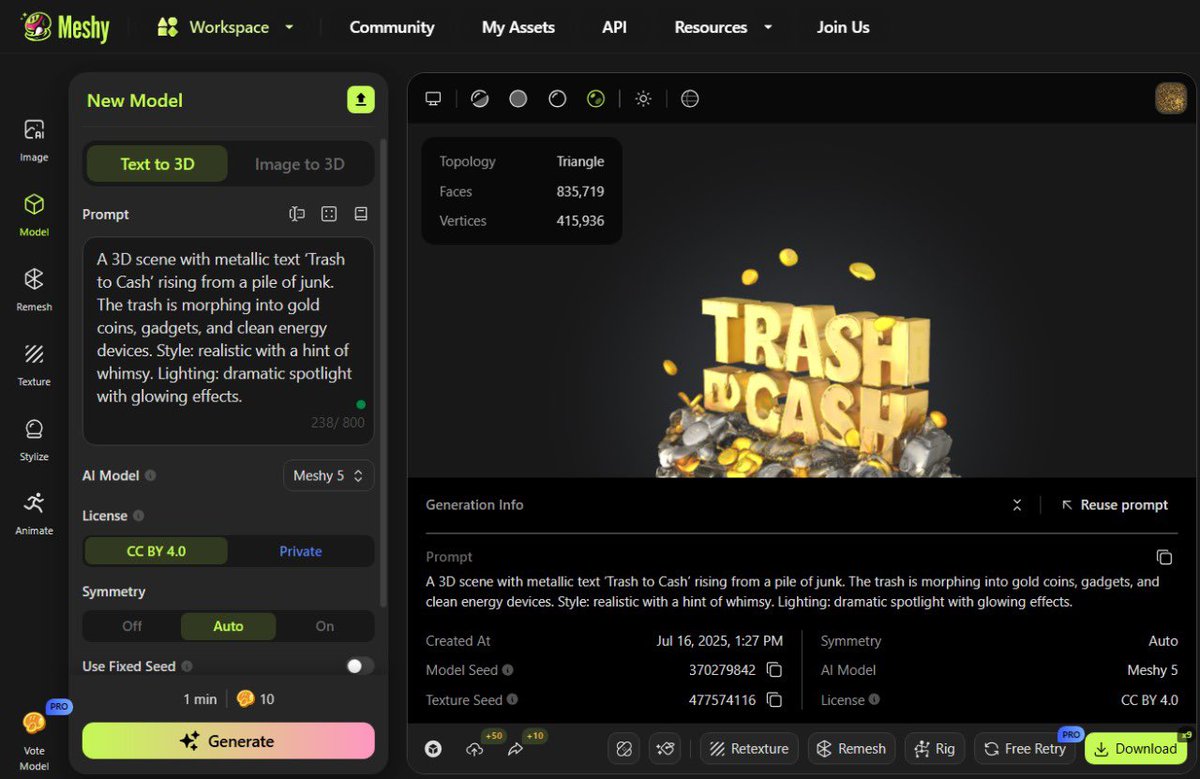Switch to the Image to 3D tab
The width and height of the screenshot is (1200, 779).
300,164
